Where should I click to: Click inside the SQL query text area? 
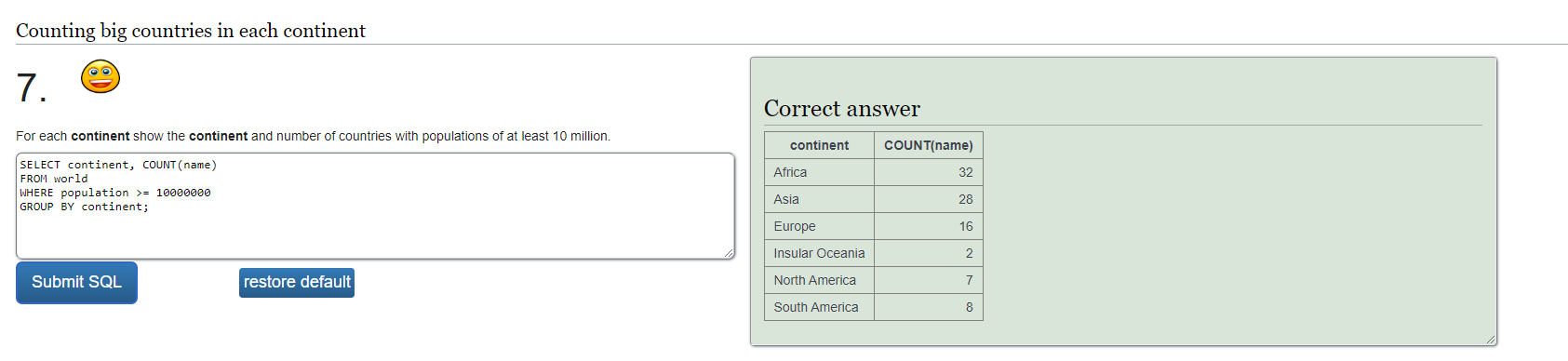pos(375,206)
